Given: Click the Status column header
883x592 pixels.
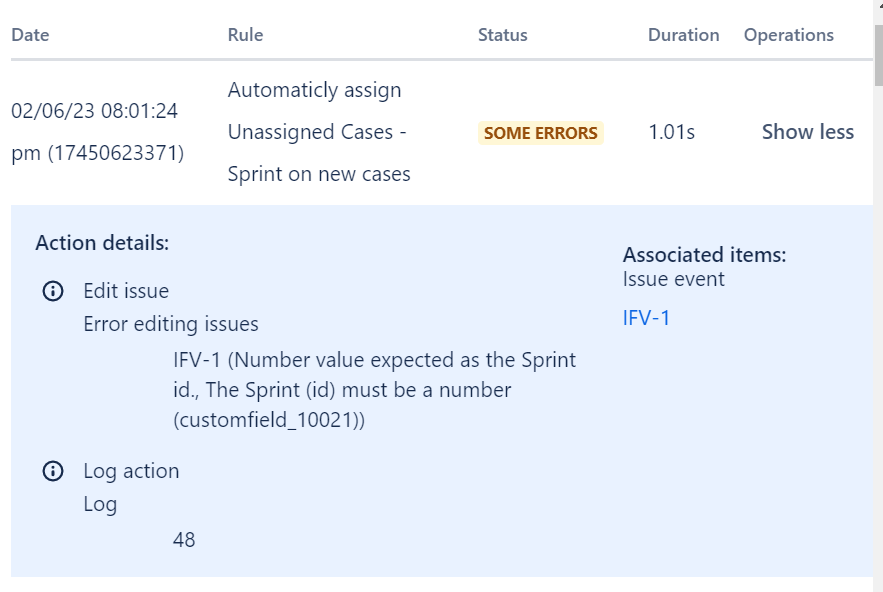Looking at the screenshot, I should (x=503, y=35).
